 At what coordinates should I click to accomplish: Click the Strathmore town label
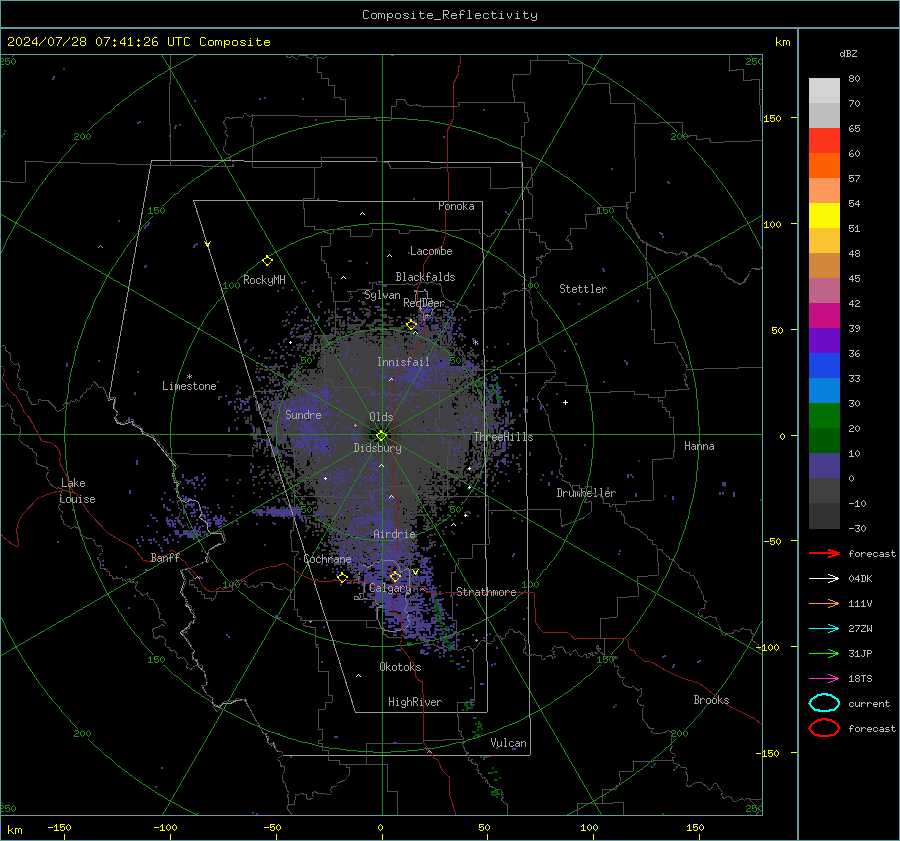486,592
